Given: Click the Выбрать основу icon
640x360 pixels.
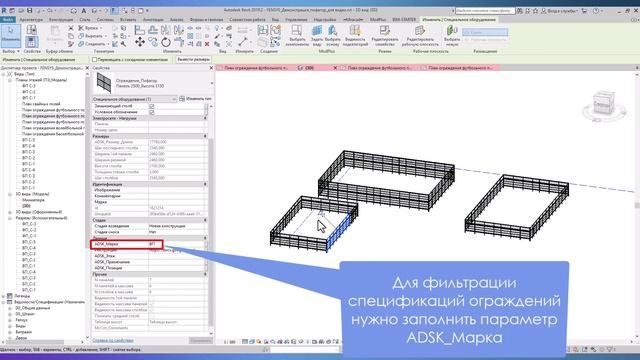Looking at the screenshot, I should 333,36.
